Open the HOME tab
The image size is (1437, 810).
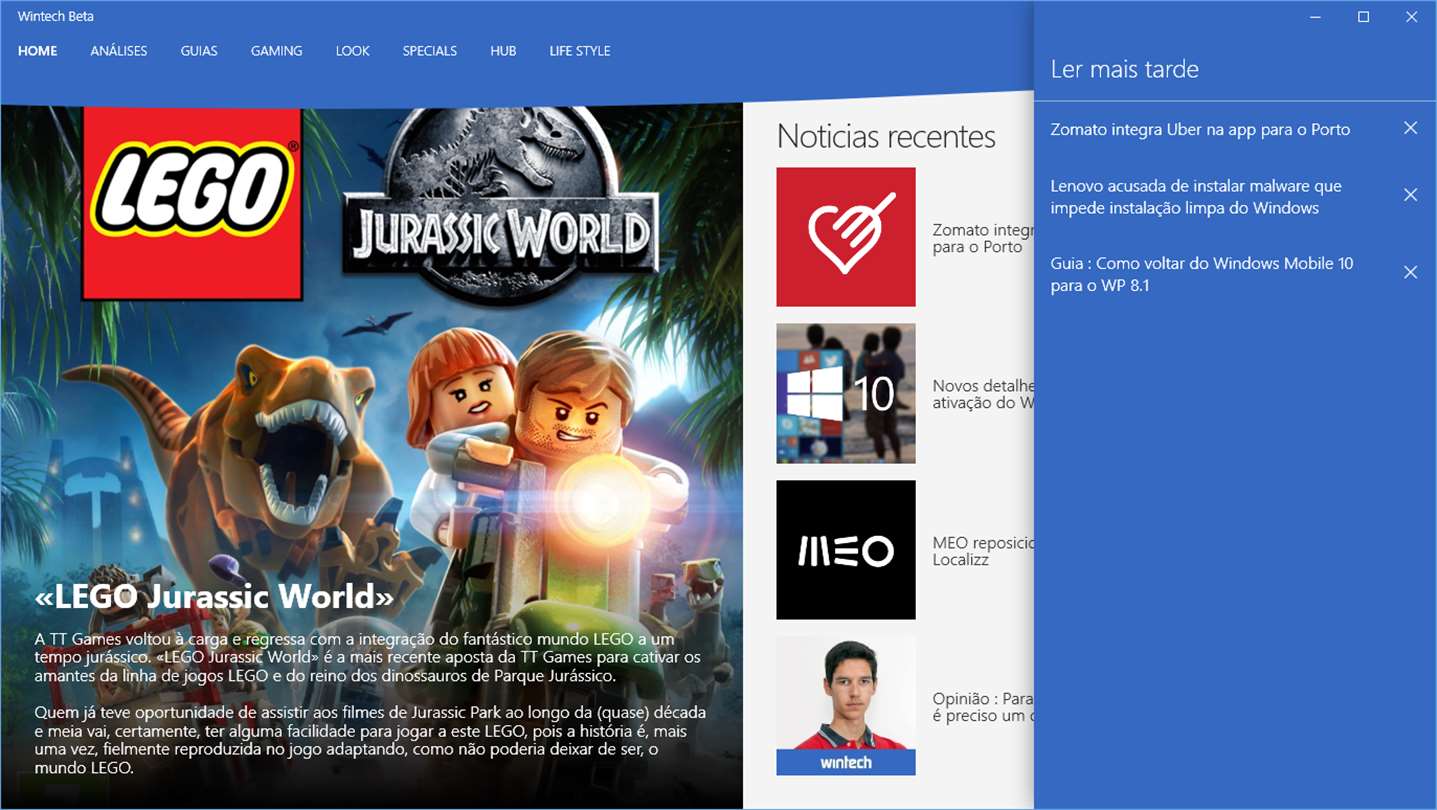coord(38,51)
